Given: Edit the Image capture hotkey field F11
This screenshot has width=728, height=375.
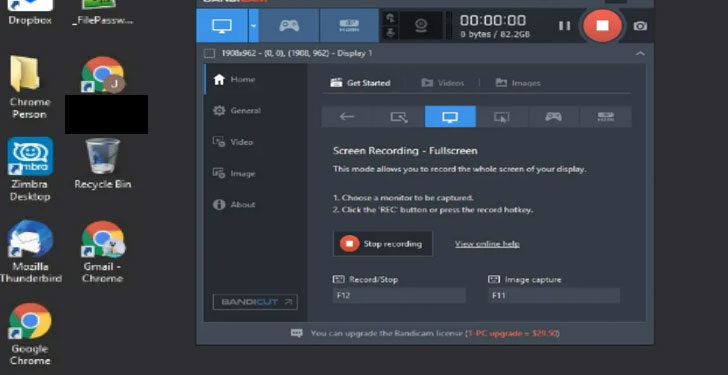Looking at the screenshot, I should [x=554, y=295].
